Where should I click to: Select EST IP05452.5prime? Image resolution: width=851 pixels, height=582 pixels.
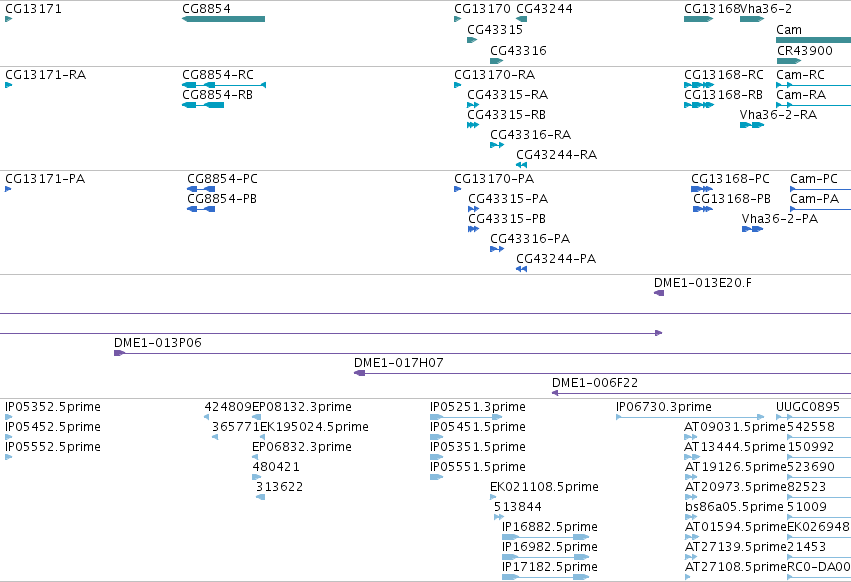(53, 427)
